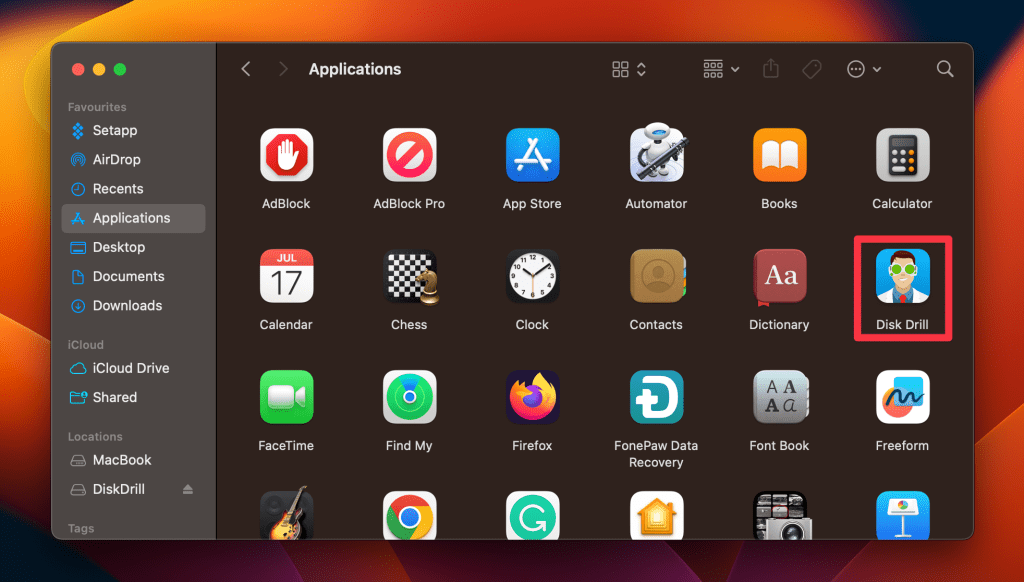
Task: Click the Locations section header
Action: [x=95, y=436]
